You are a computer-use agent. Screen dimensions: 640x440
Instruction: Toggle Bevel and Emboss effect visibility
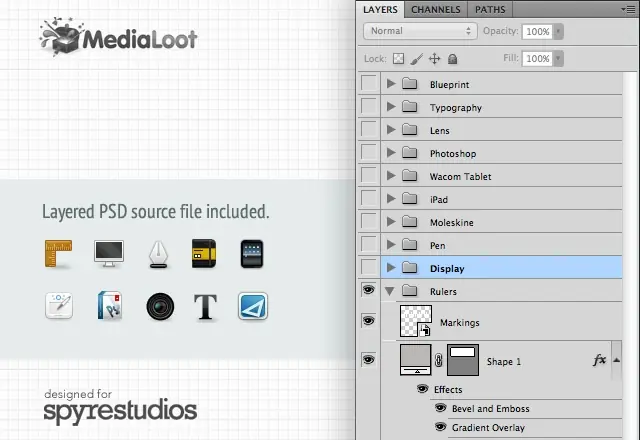[440, 407]
